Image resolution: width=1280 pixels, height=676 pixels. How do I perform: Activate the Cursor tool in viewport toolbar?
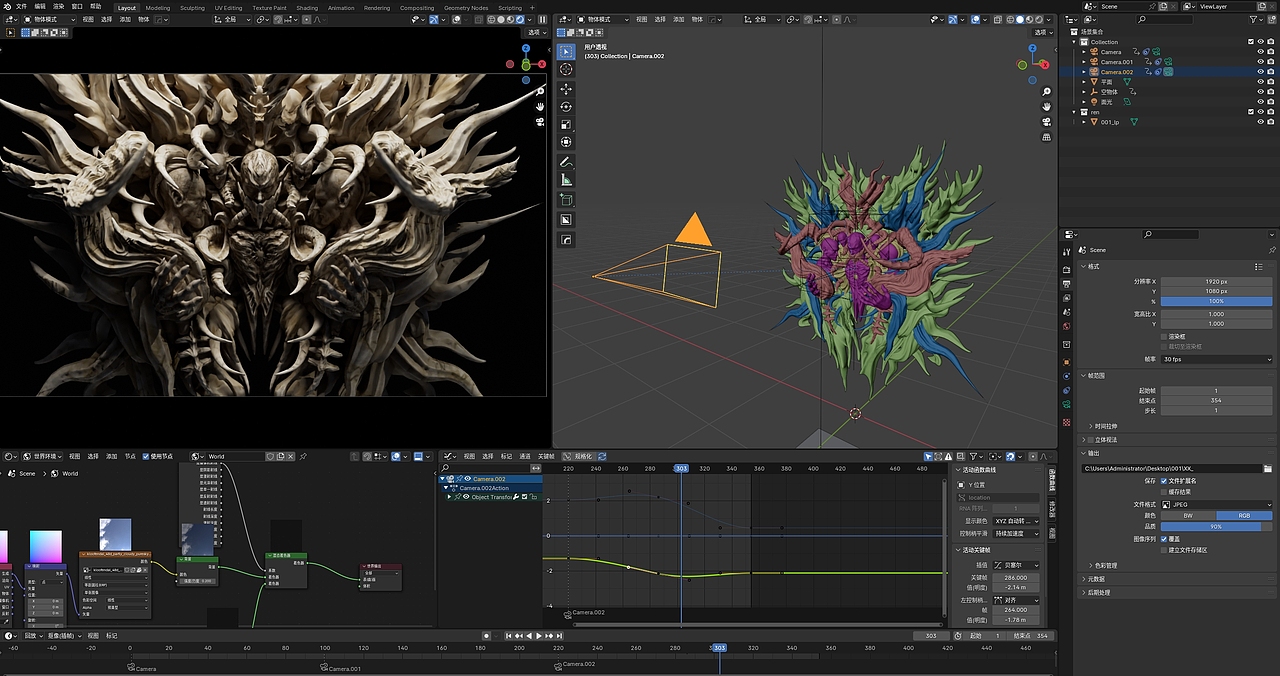(x=566, y=69)
